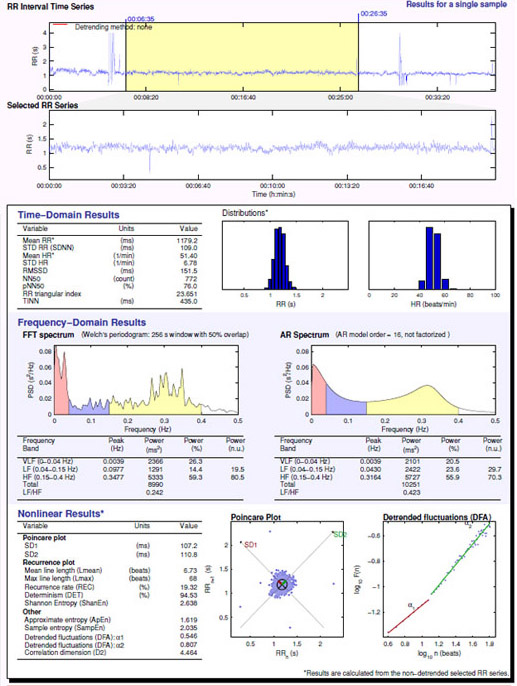Viewport: 517px width, 686px height.
Task: Click the 00:06:35 selection start marker
Action: tap(140, 19)
